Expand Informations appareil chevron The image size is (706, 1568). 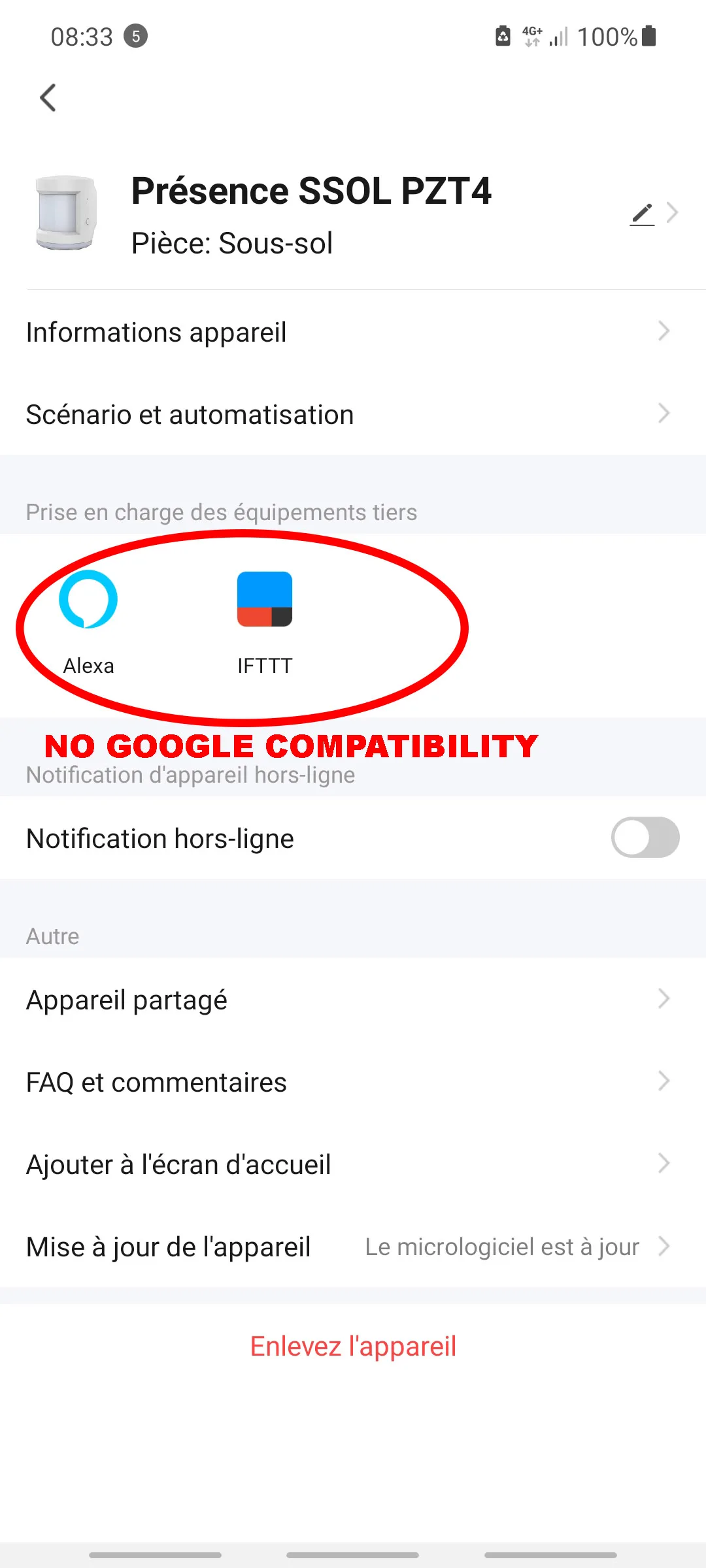click(x=664, y=331)
